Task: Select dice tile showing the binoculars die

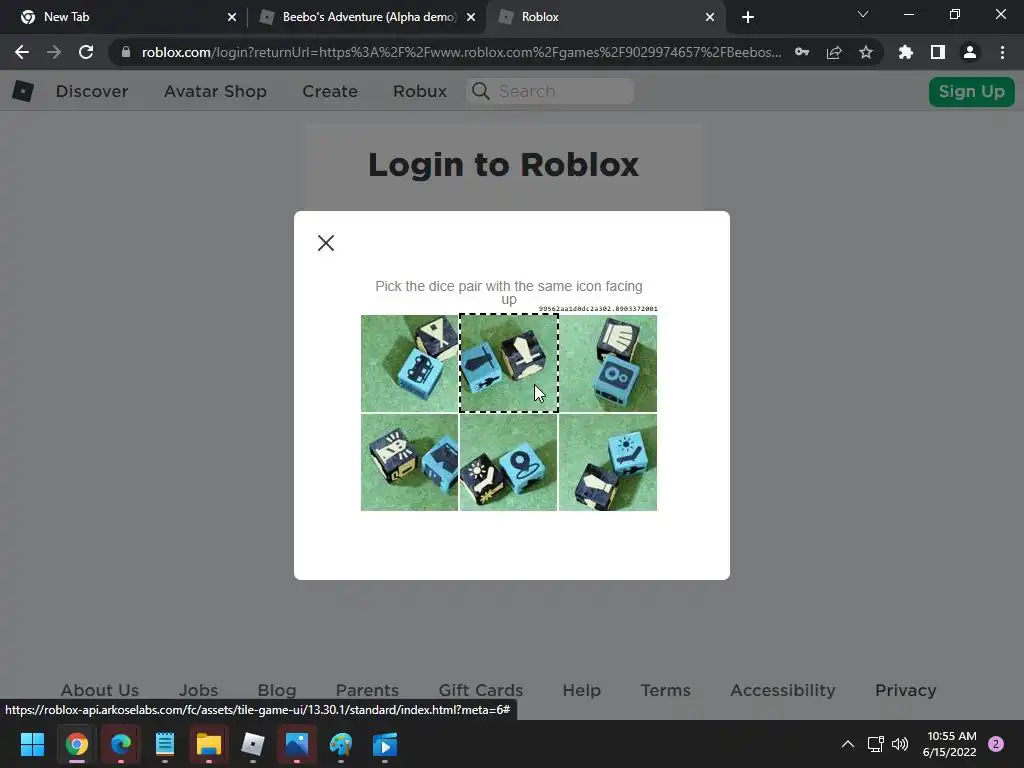Action: (x=608, y=364)
